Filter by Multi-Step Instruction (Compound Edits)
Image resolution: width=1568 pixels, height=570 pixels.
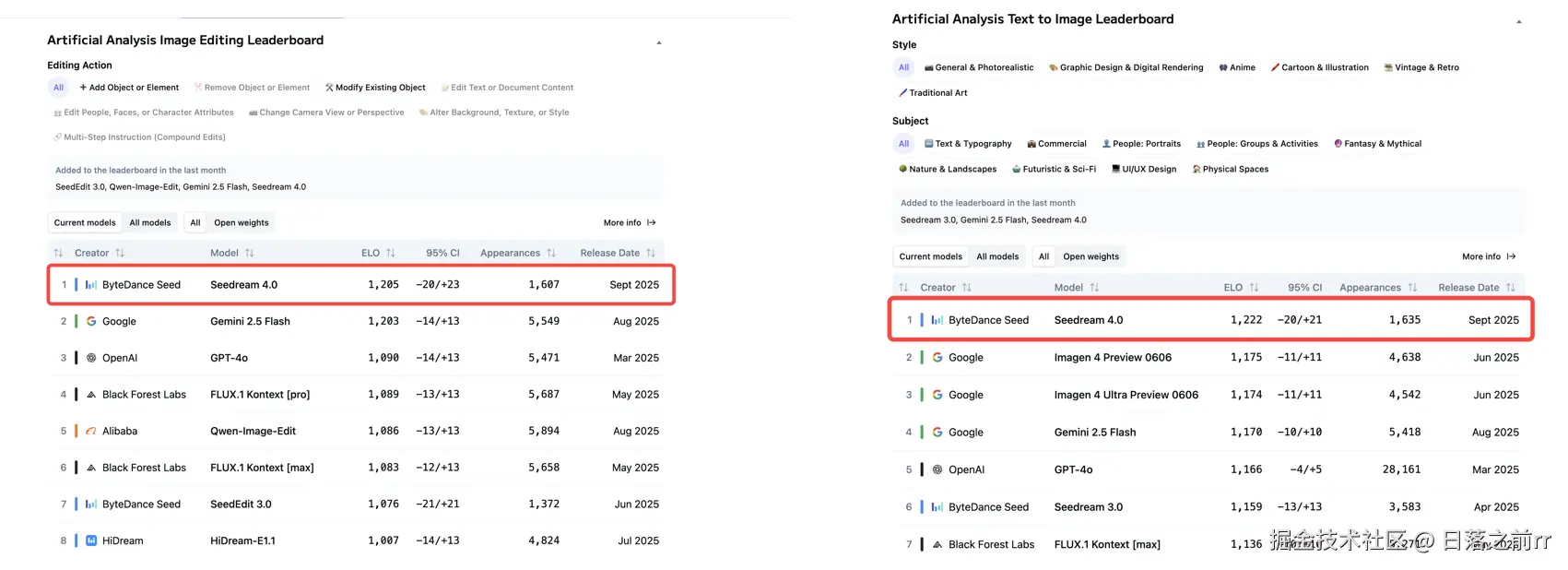tap(139, 137)
